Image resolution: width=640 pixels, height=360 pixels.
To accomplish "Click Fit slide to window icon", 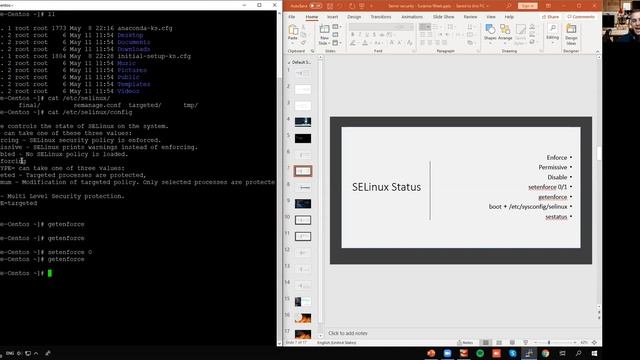I will tap(594, 342).
